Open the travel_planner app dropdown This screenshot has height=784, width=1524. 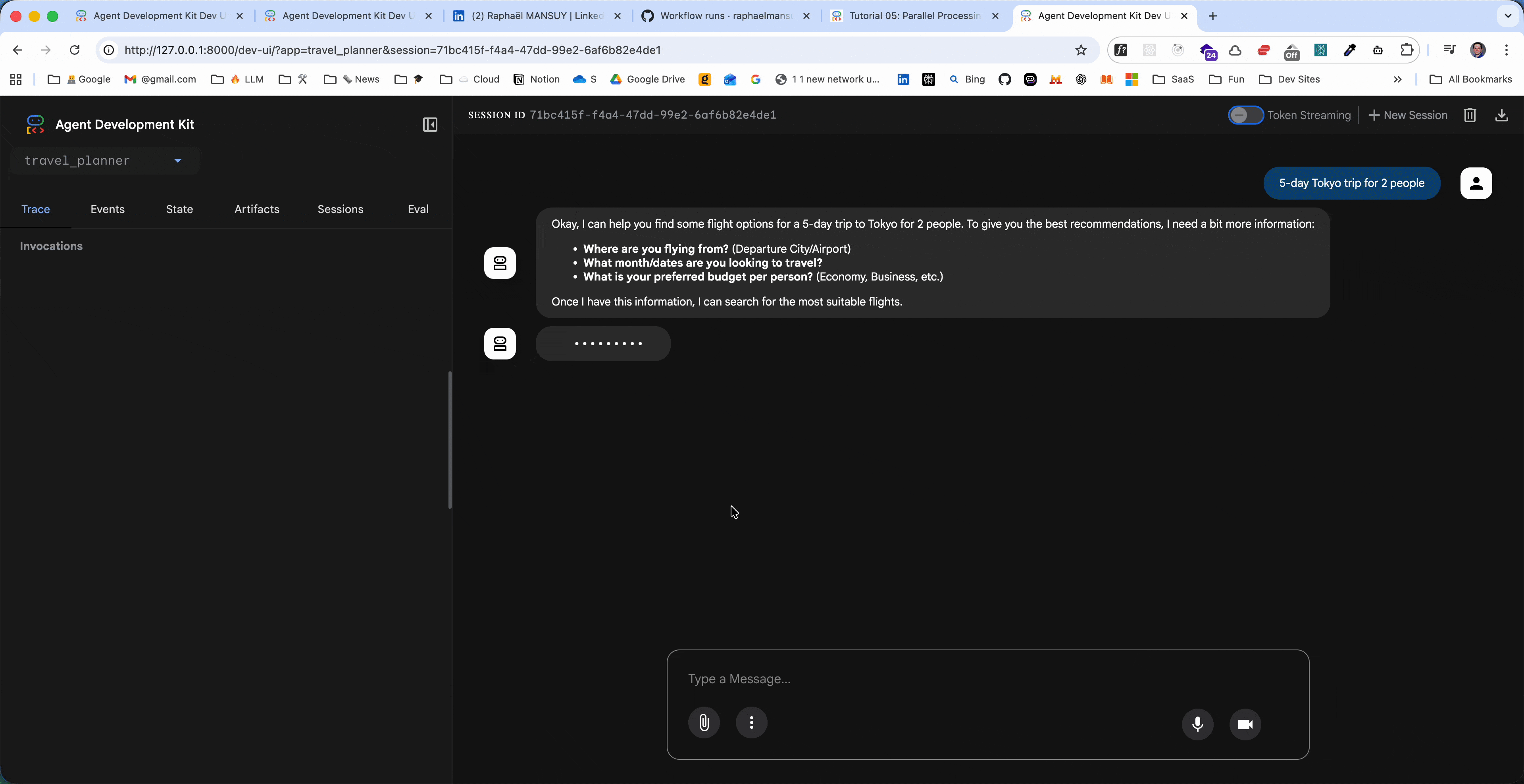click(x=177, y=160)
